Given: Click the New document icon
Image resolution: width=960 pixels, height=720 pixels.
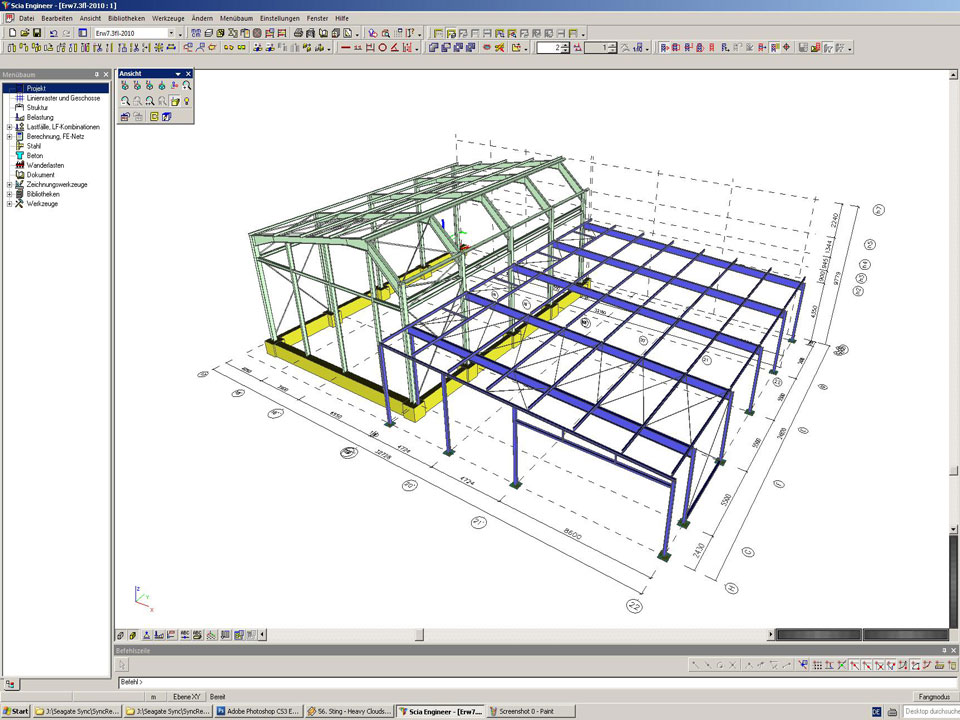Looking at the screenshot, I should 11,33.
